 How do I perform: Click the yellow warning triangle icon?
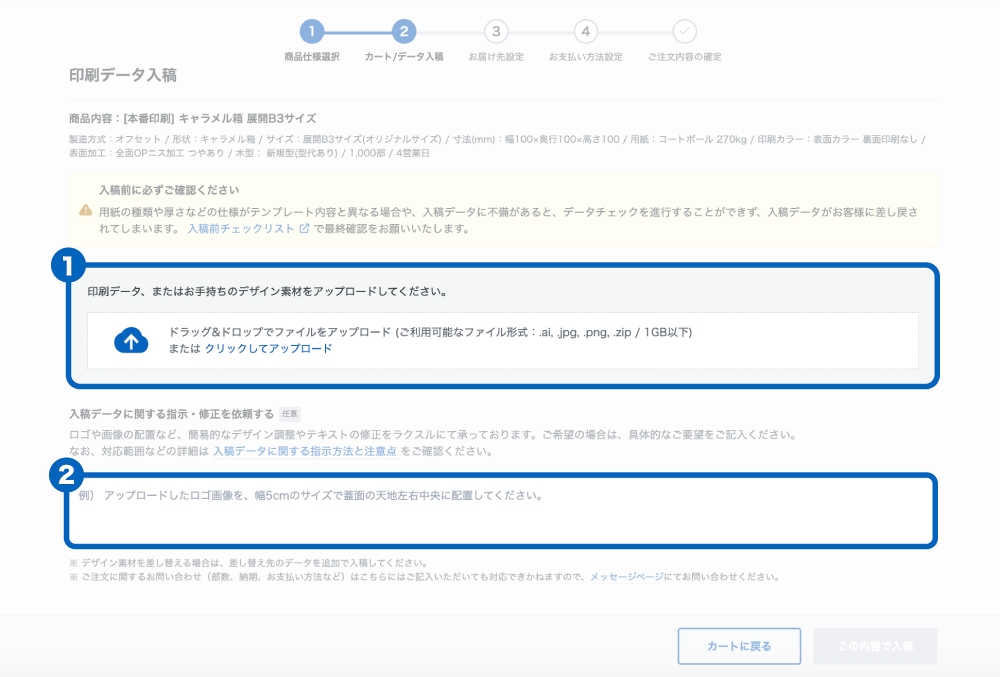[85, 210]
